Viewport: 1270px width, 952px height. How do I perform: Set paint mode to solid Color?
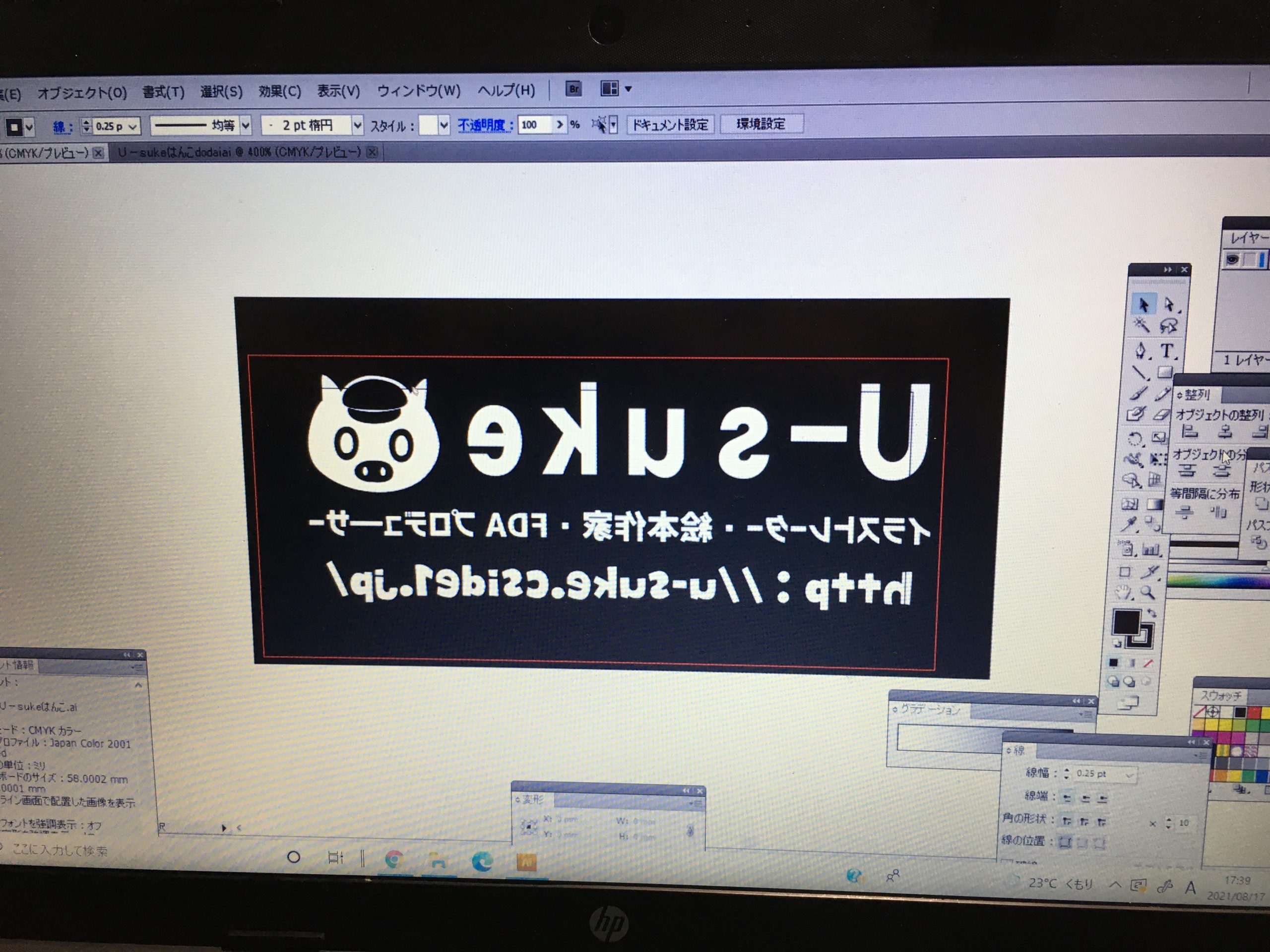click(x=1114, y=663)
